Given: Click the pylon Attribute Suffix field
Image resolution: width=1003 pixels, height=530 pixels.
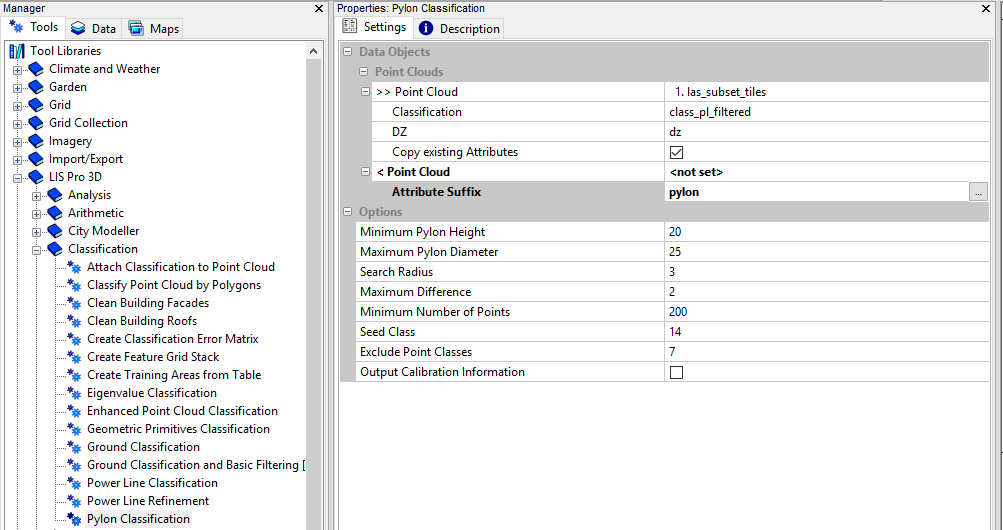Looking at the screenshot, I should coord(817,192).
